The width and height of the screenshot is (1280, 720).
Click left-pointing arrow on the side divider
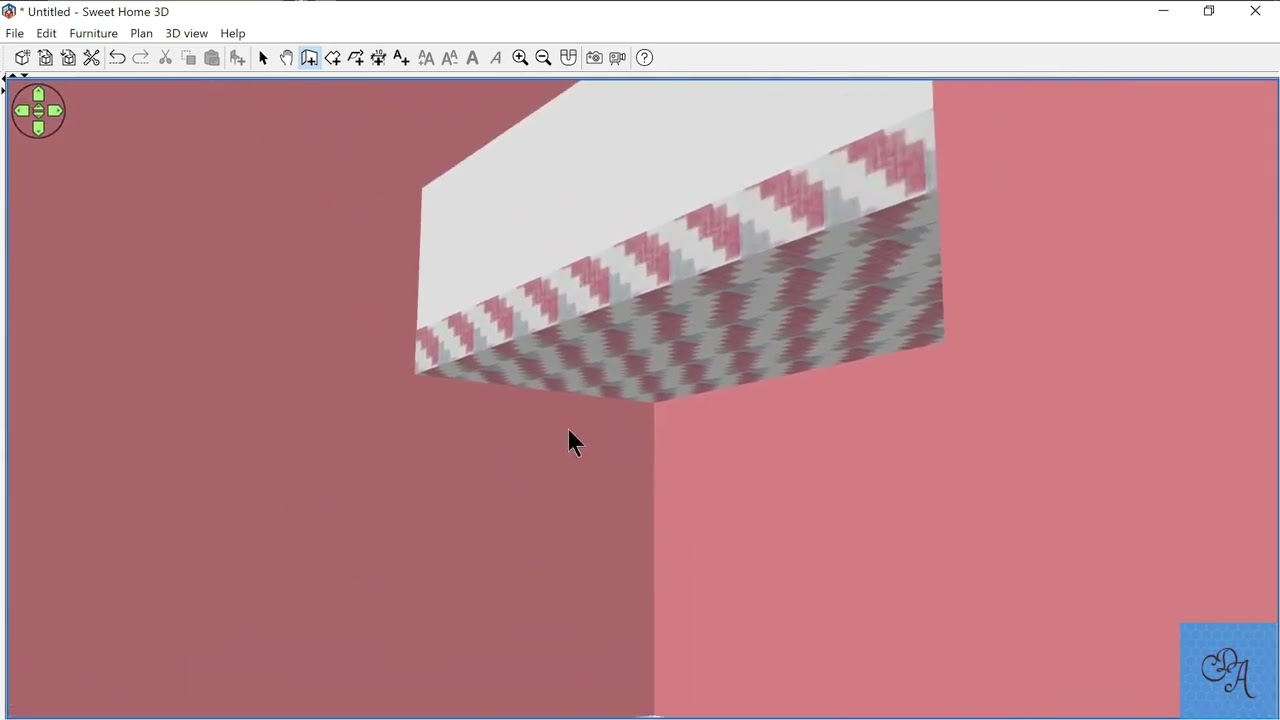coord(3,78)
